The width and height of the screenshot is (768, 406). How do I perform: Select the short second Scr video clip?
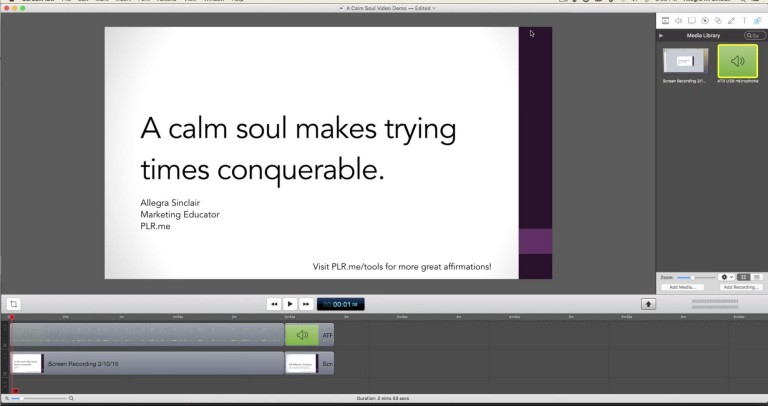point(310,363)
